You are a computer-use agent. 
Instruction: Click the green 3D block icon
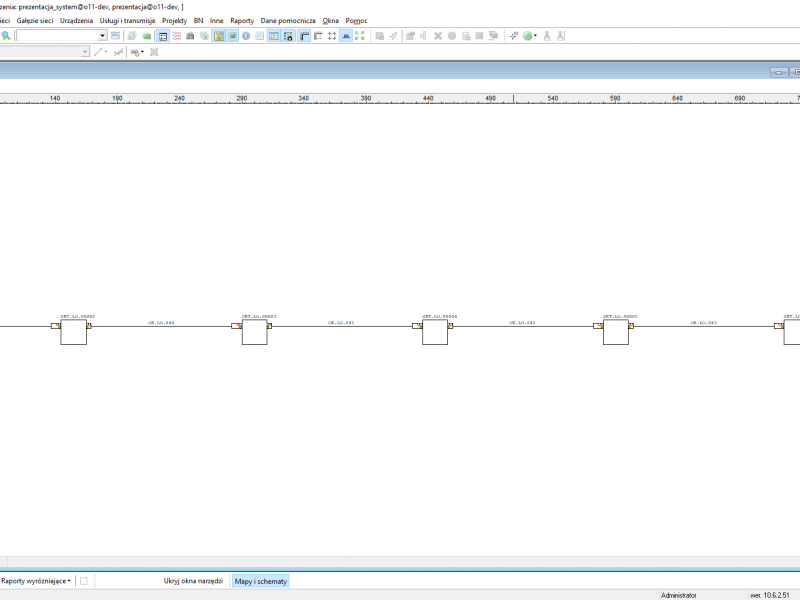pos(146,36)
